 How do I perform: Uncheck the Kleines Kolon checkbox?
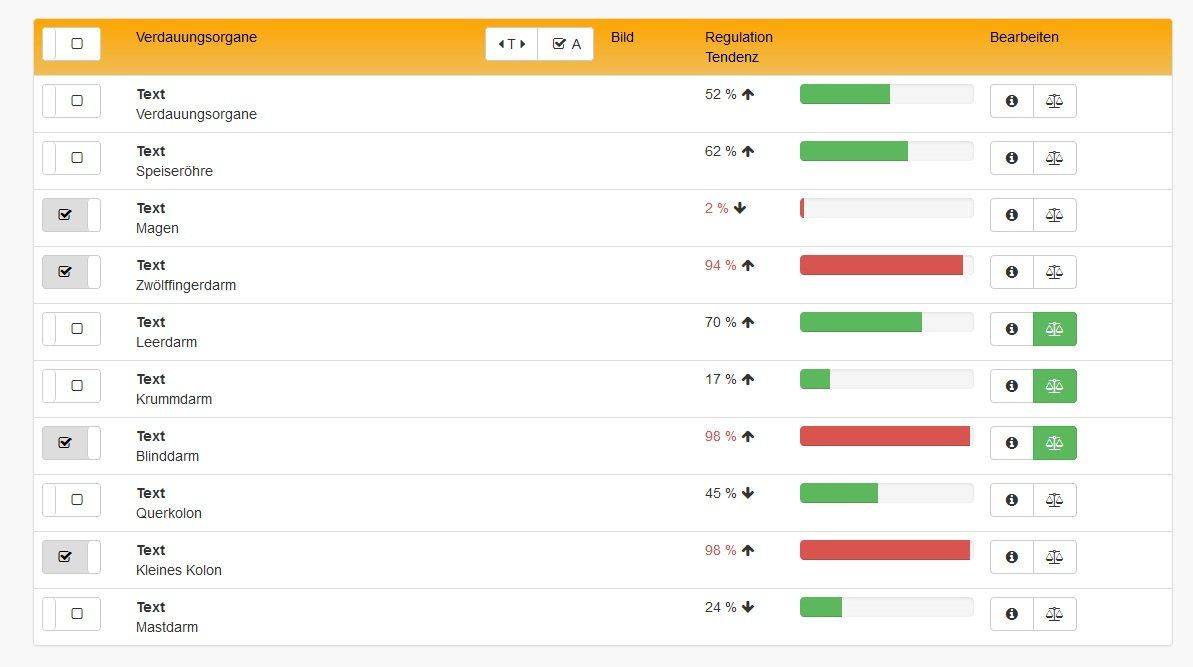pyautogui.click(x=66, y=557)
